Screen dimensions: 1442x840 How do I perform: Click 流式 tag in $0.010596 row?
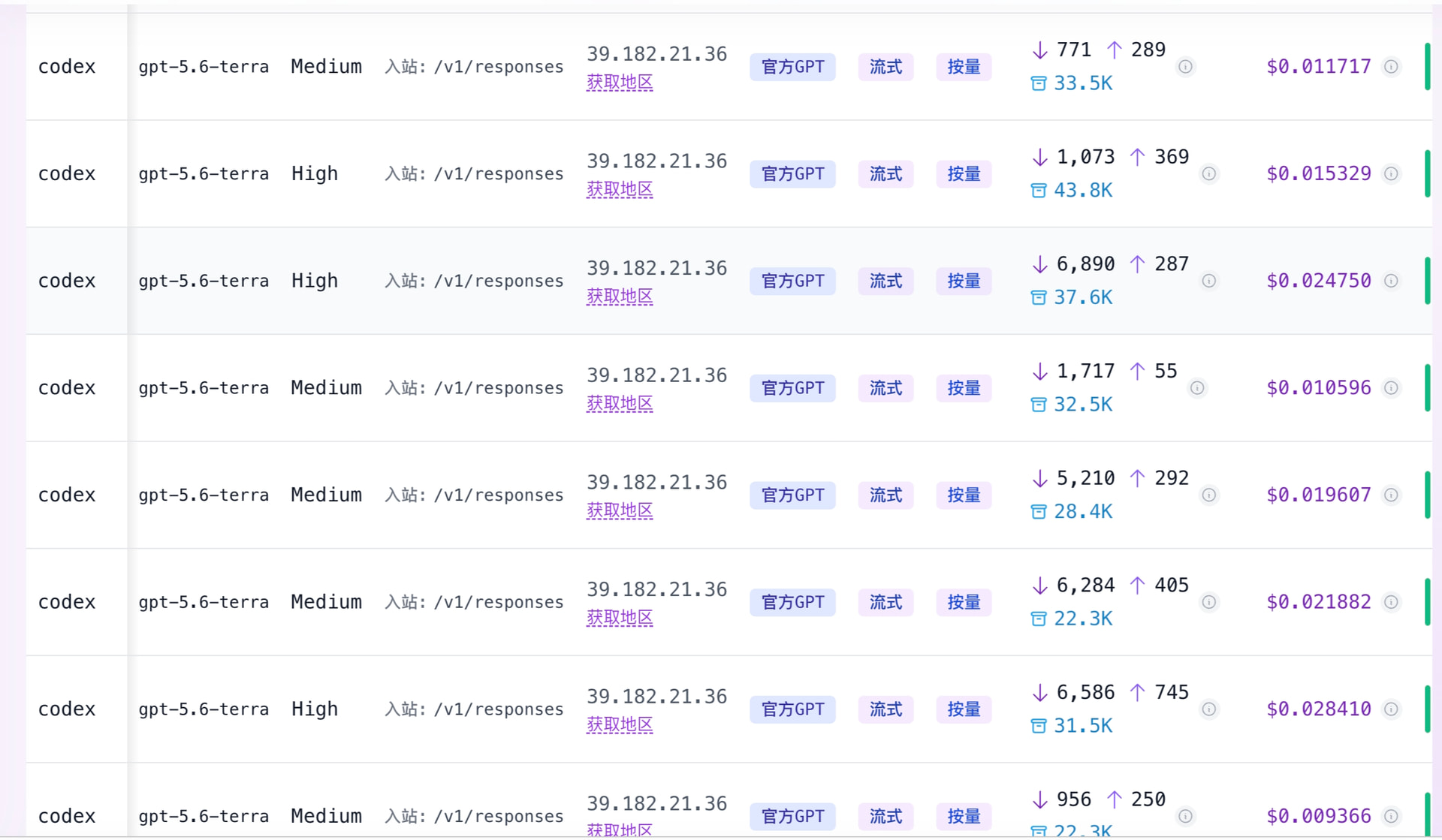point(885,388)
